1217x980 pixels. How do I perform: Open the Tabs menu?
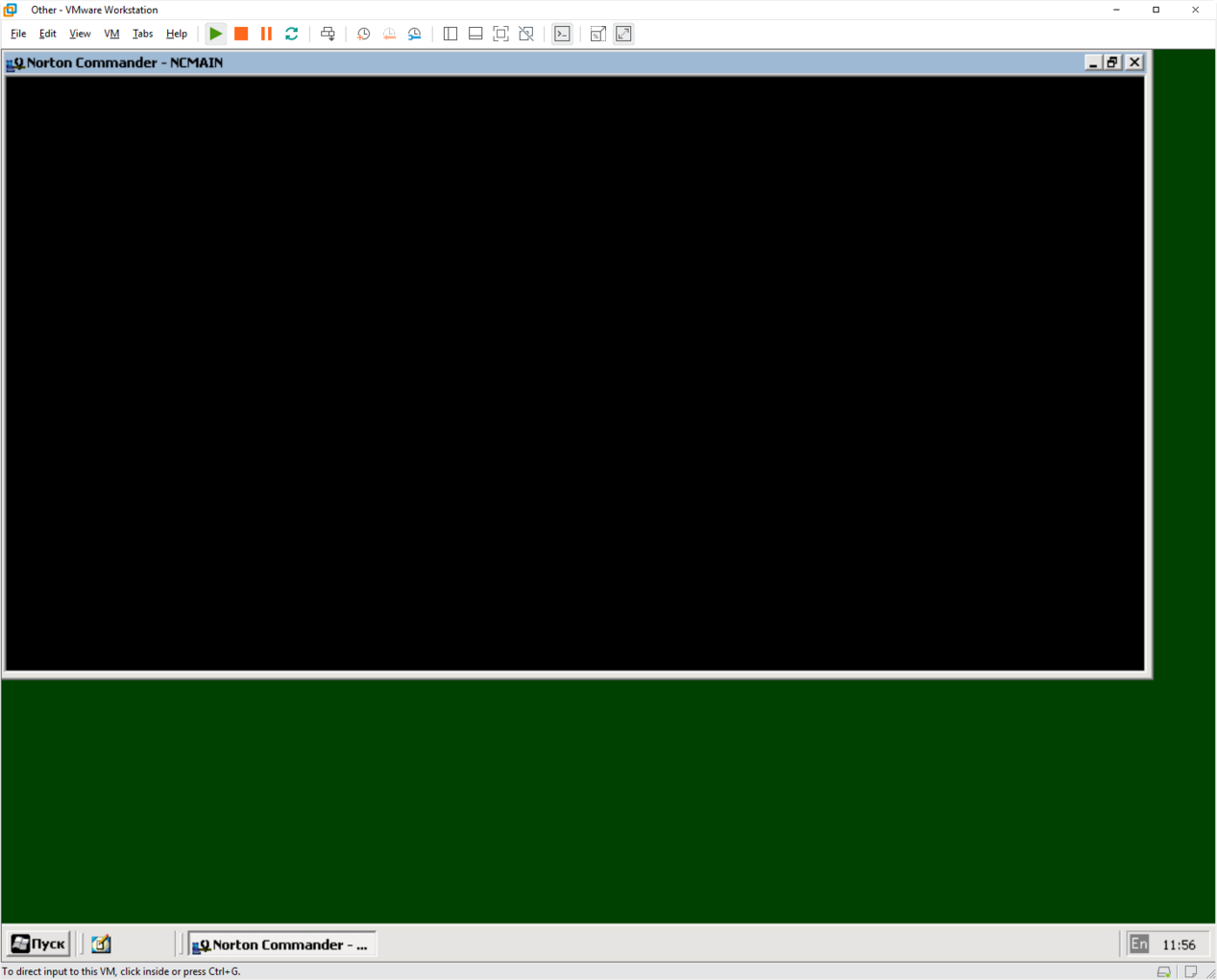point(142,34)
